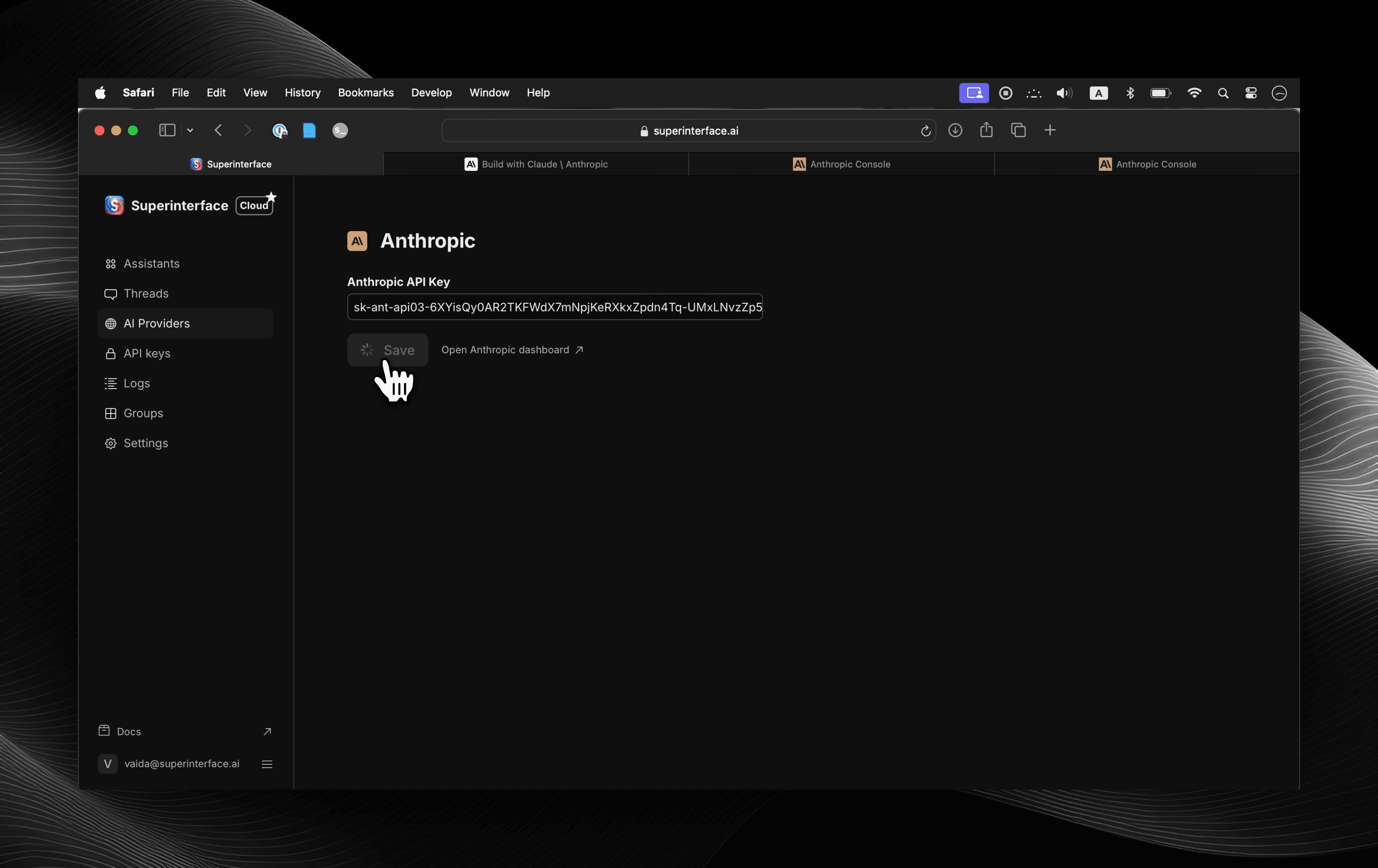Open the Assistants section in sidebar
The image size is (1378, 868).
tap(152, 263)
